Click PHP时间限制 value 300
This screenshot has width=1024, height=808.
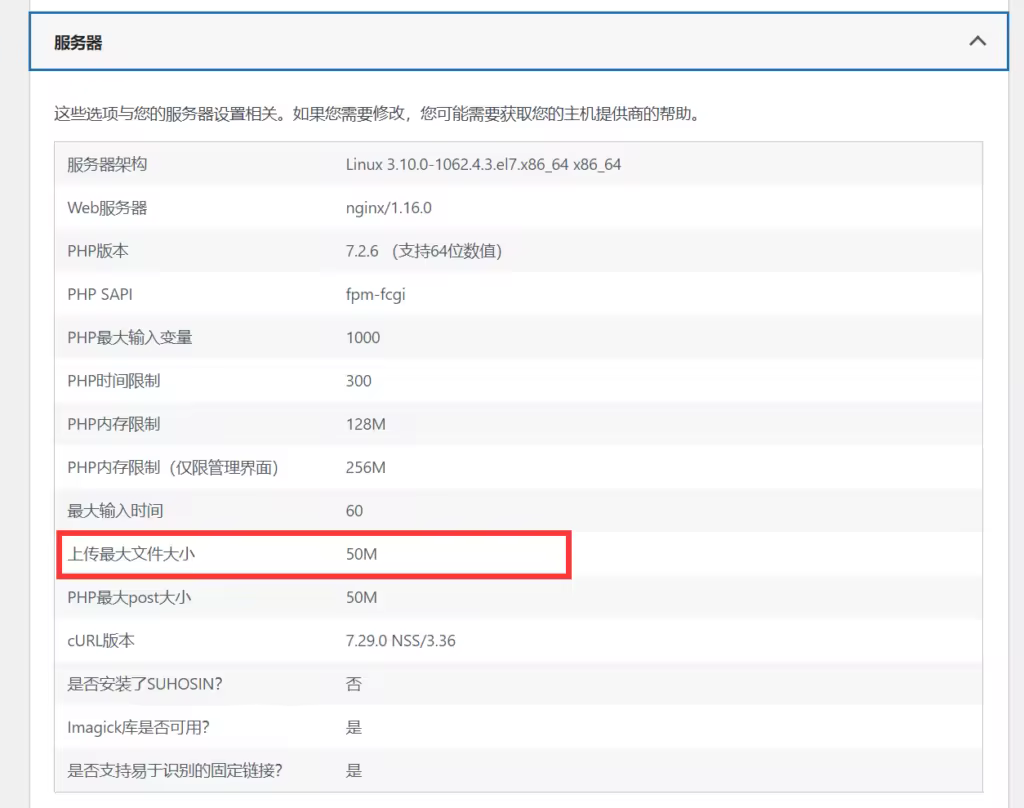[359, 381]
